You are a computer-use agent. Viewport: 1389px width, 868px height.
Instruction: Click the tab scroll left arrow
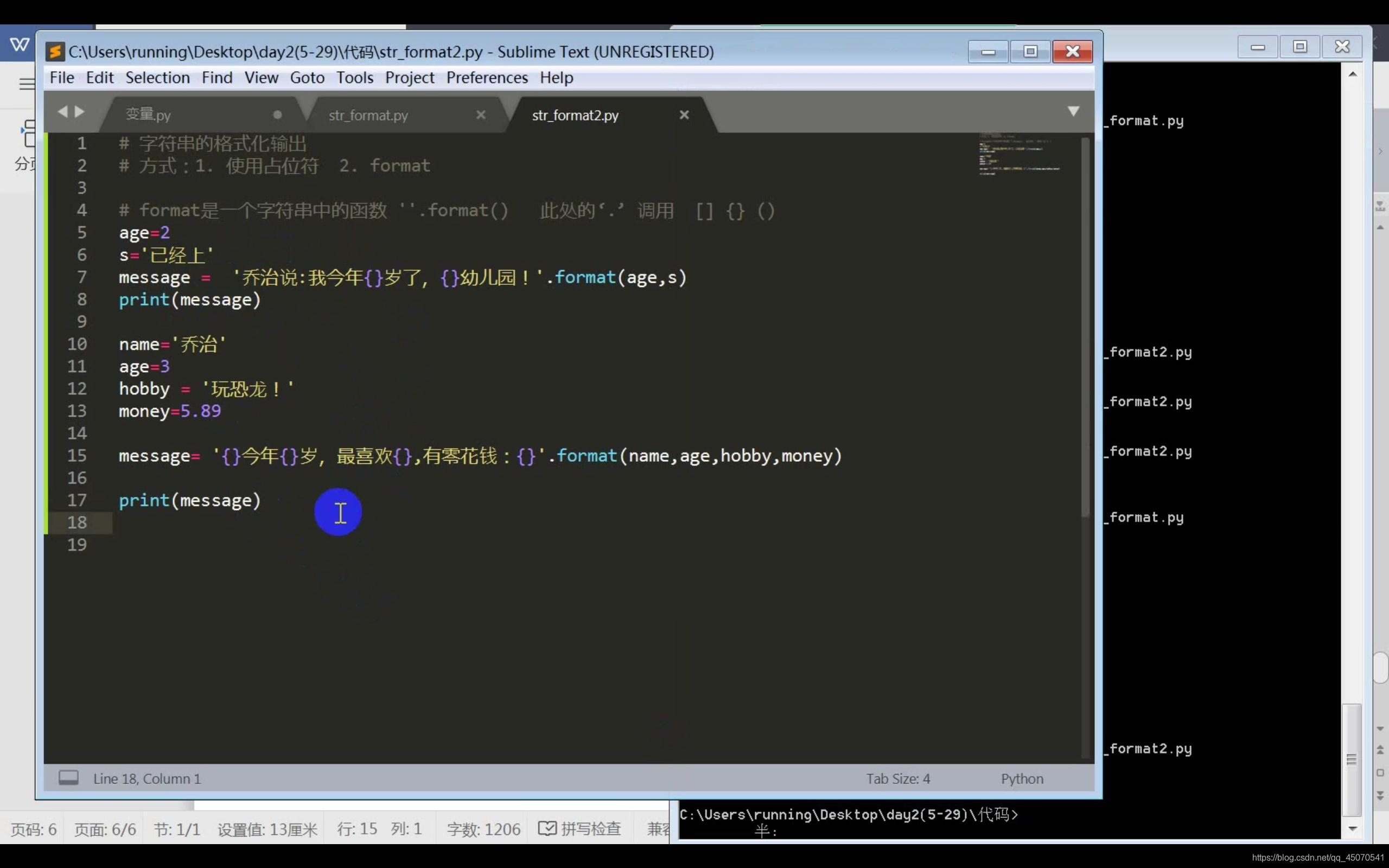point(62,111)
